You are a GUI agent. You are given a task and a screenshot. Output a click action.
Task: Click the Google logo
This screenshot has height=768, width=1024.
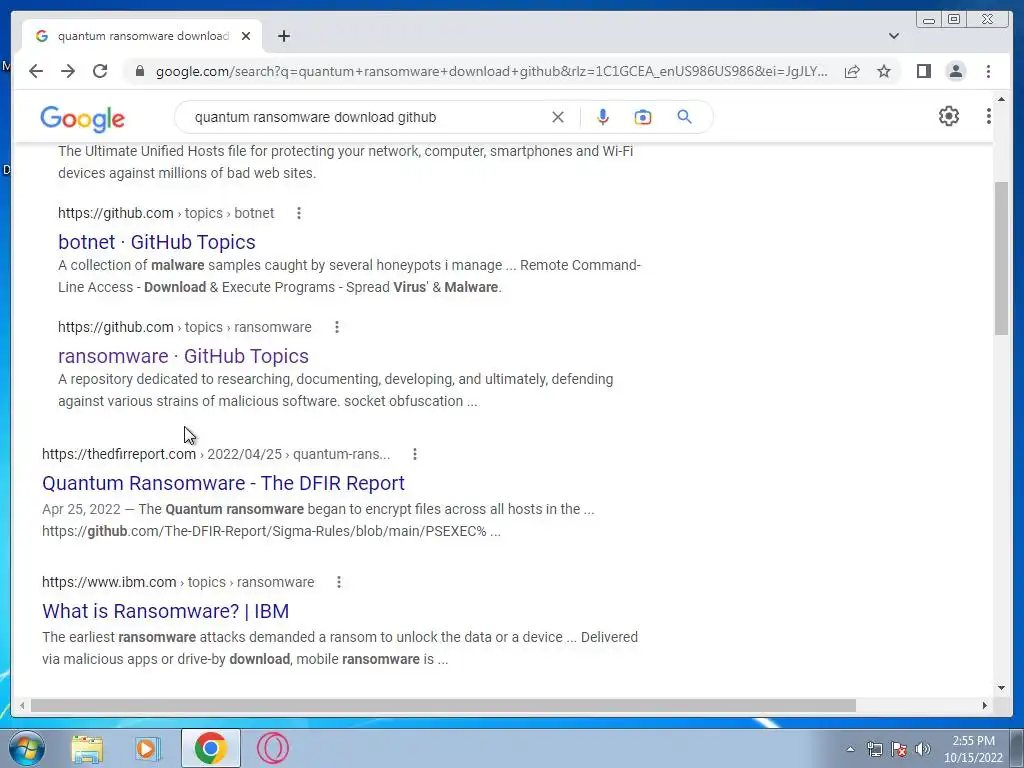(x=82, y=118)
